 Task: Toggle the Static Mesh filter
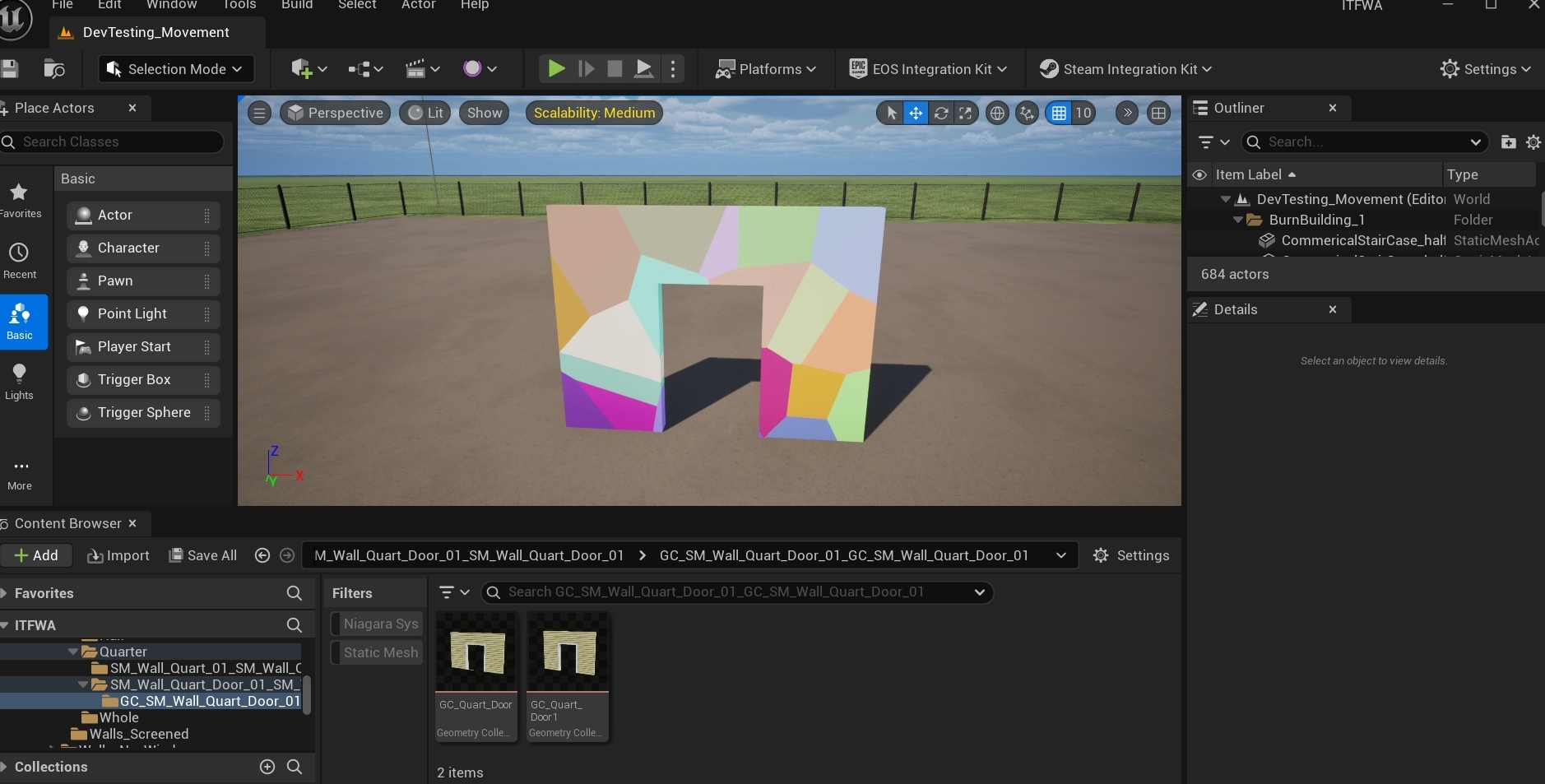point(378,652)
